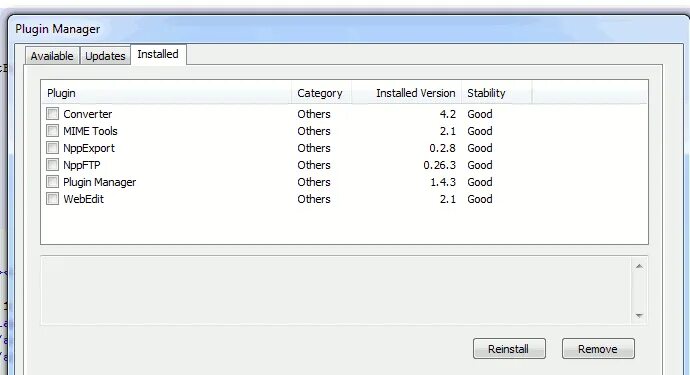Screen dimensions: 690x375
Task: Click version 2.1 in WebEdit row
Action: [x=448, y=199]
